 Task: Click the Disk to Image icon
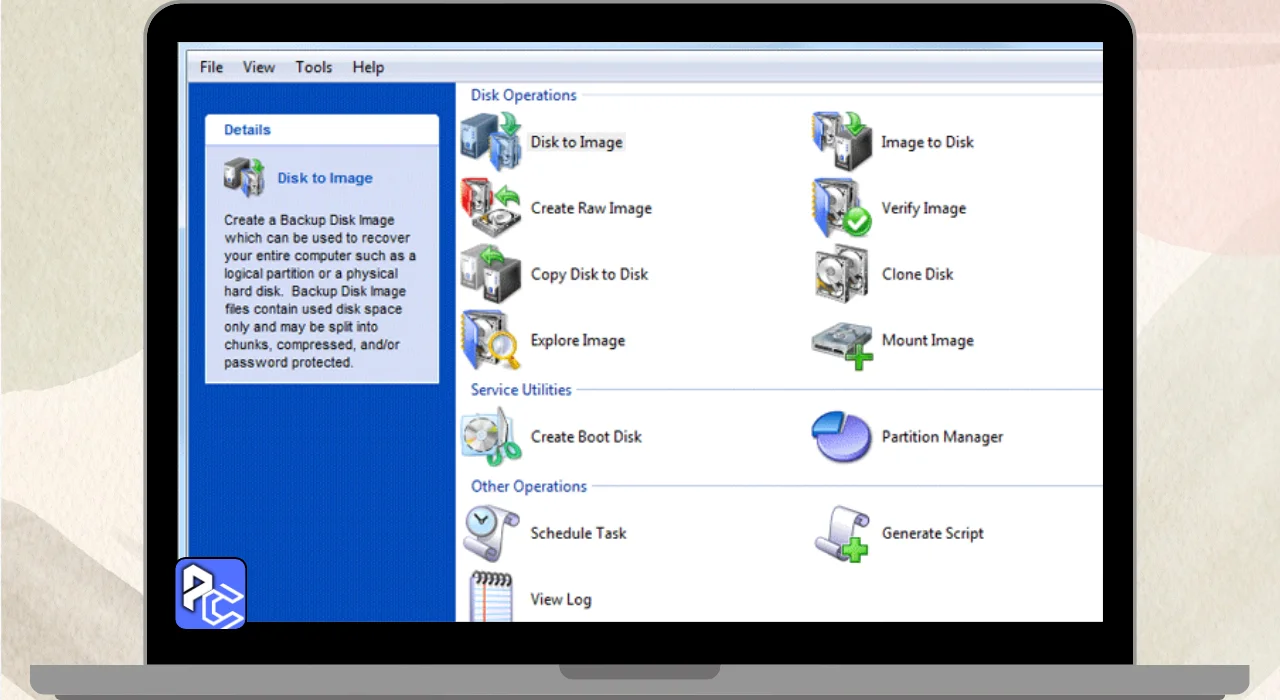coord(491,141)
